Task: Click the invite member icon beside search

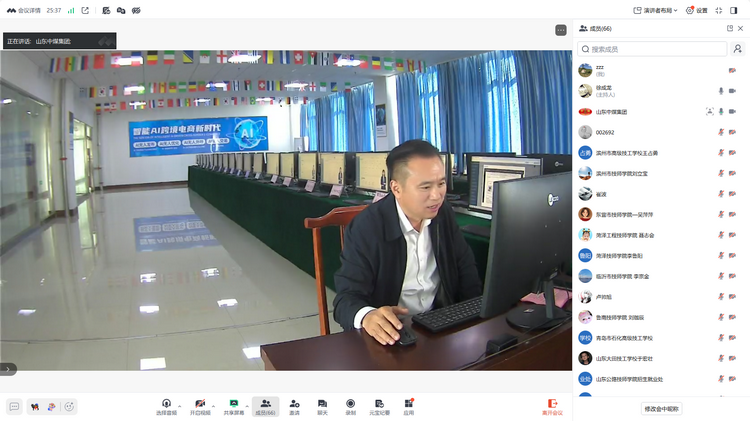Action: 738,49
